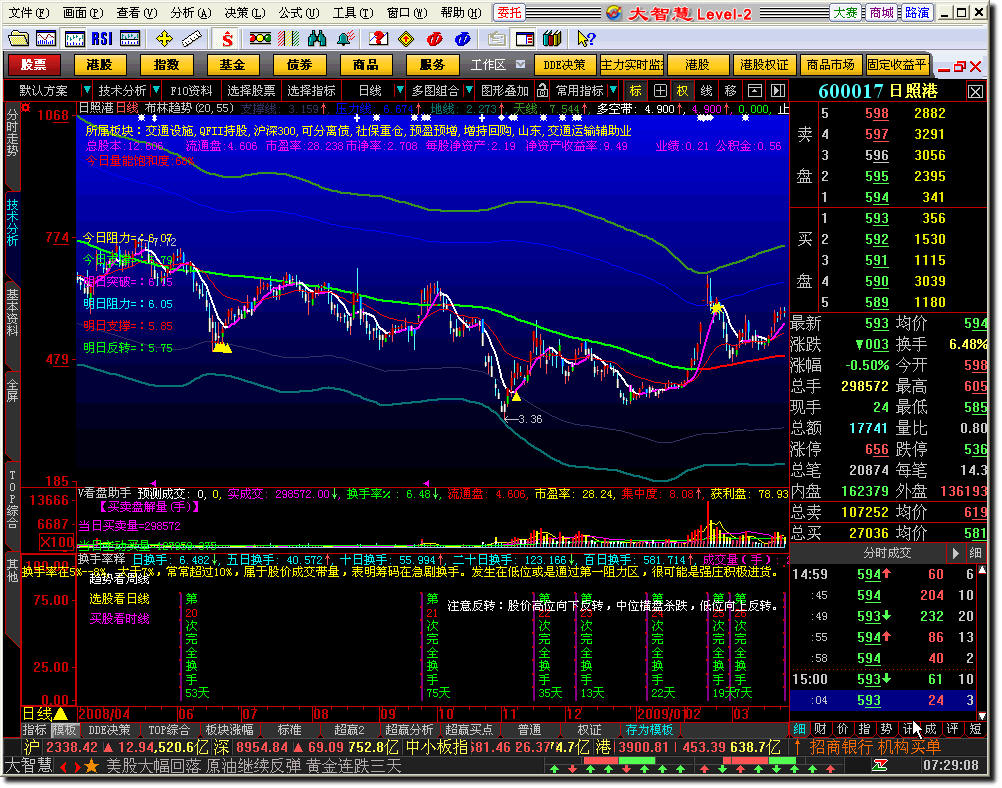This screenshot has height=788, width=1002.
Task: Click the line chart window toolbar icon
Action: (46, 39)
